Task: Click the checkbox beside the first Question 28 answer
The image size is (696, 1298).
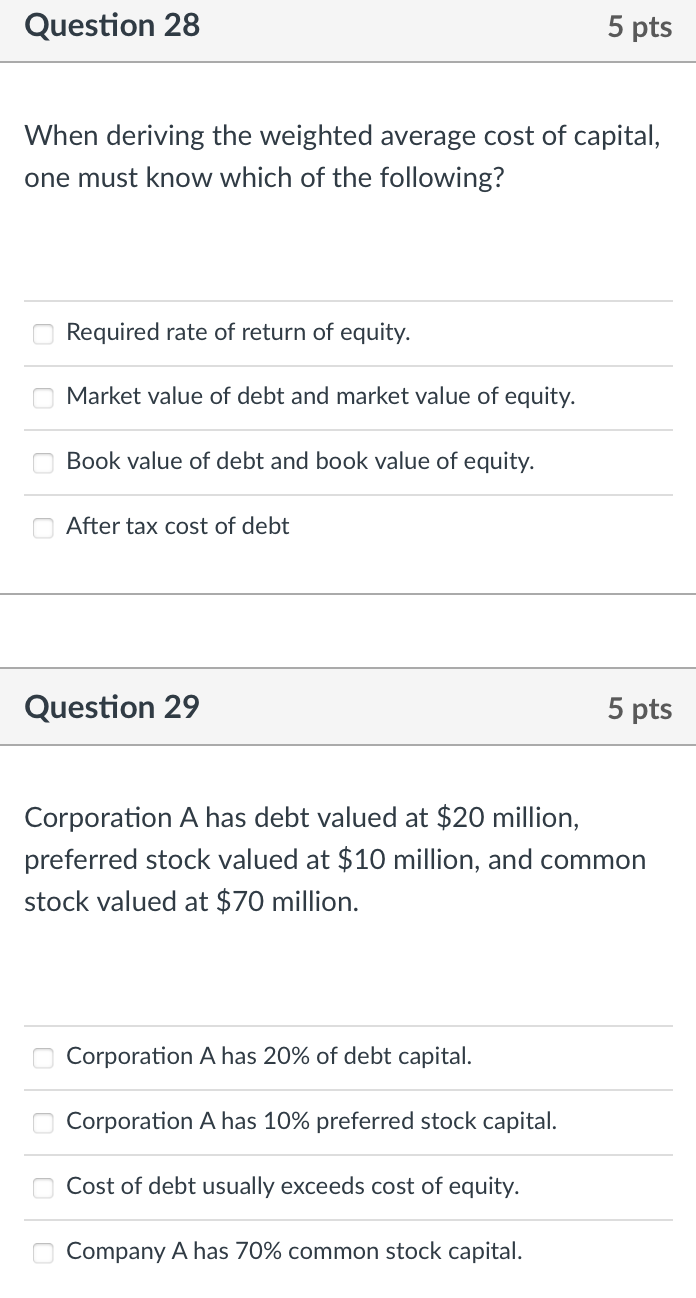Action: (x=43, y=333)
